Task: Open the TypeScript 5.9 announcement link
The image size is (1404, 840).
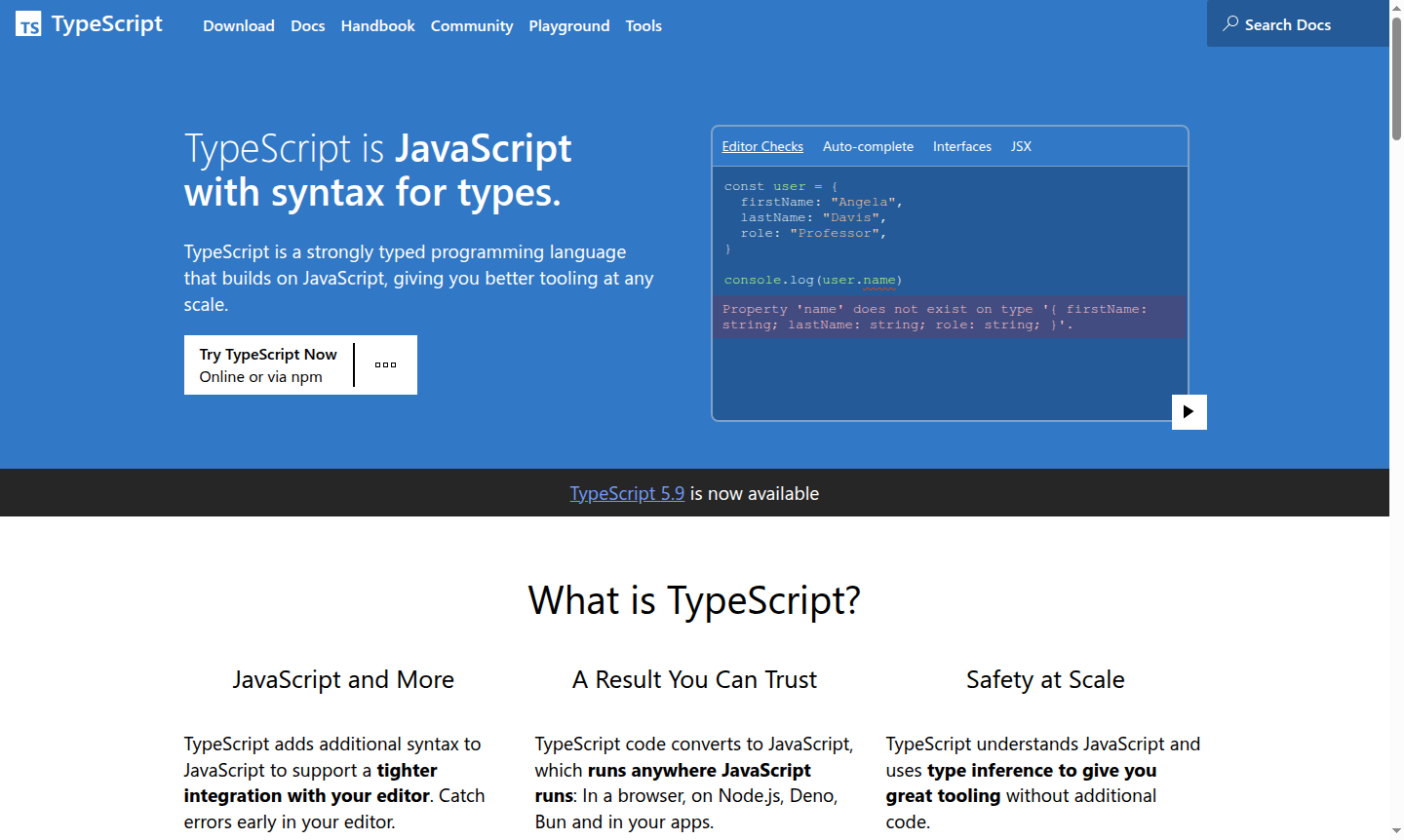Action: click(x=627, y=493)
